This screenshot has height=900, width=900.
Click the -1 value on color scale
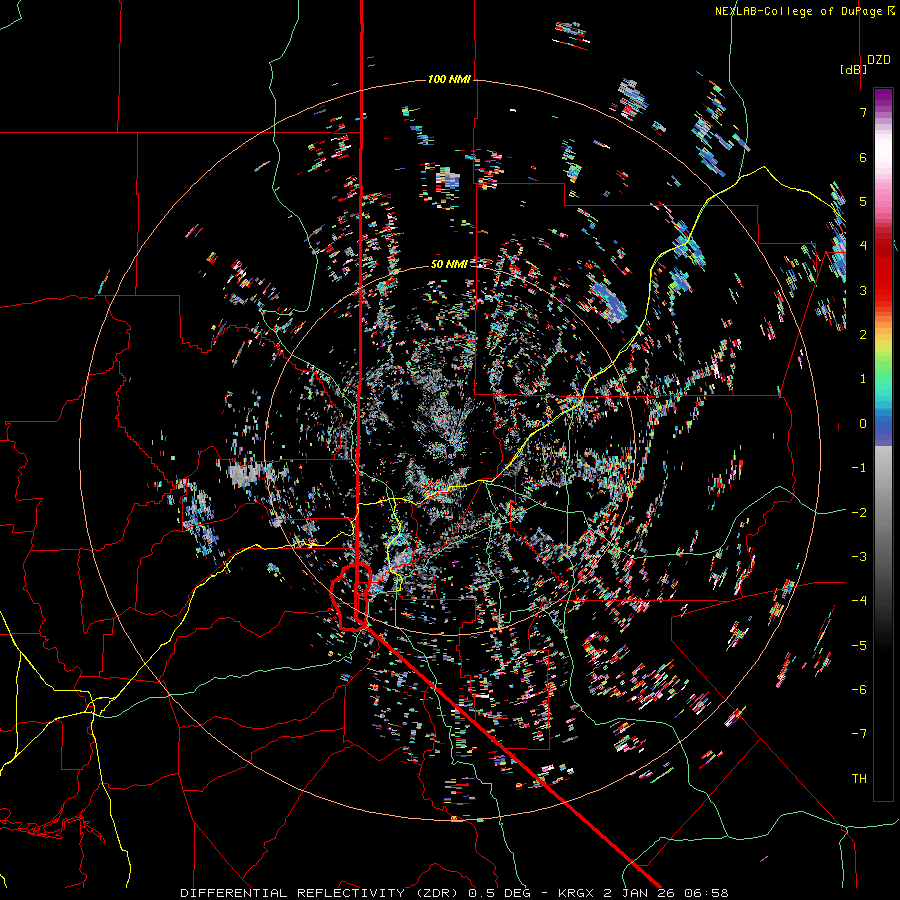859,468
